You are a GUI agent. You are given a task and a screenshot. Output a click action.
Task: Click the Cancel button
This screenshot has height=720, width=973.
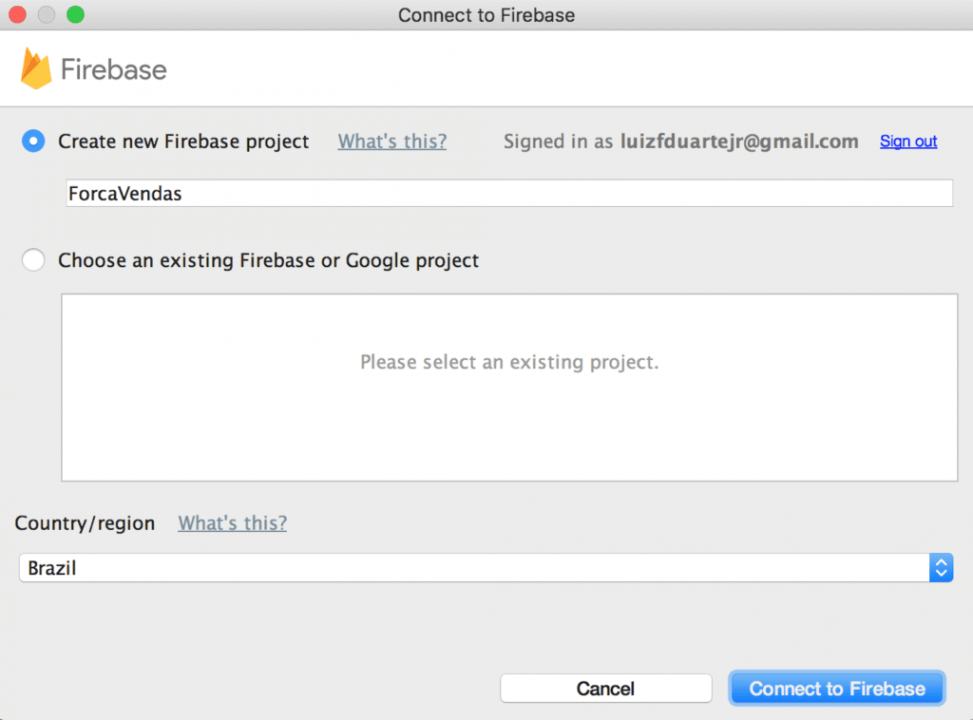pos(606,688)
